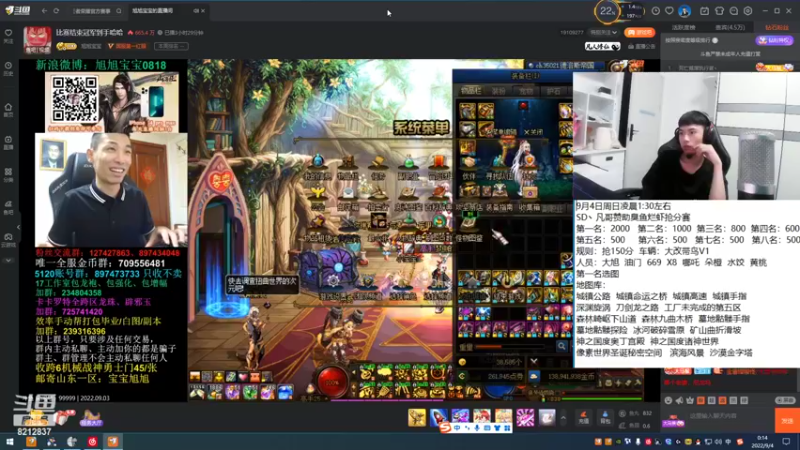Switch to the 钻石粉丝 tab
This screenshot has height=450, width=800.
click(x=777, y=28)
